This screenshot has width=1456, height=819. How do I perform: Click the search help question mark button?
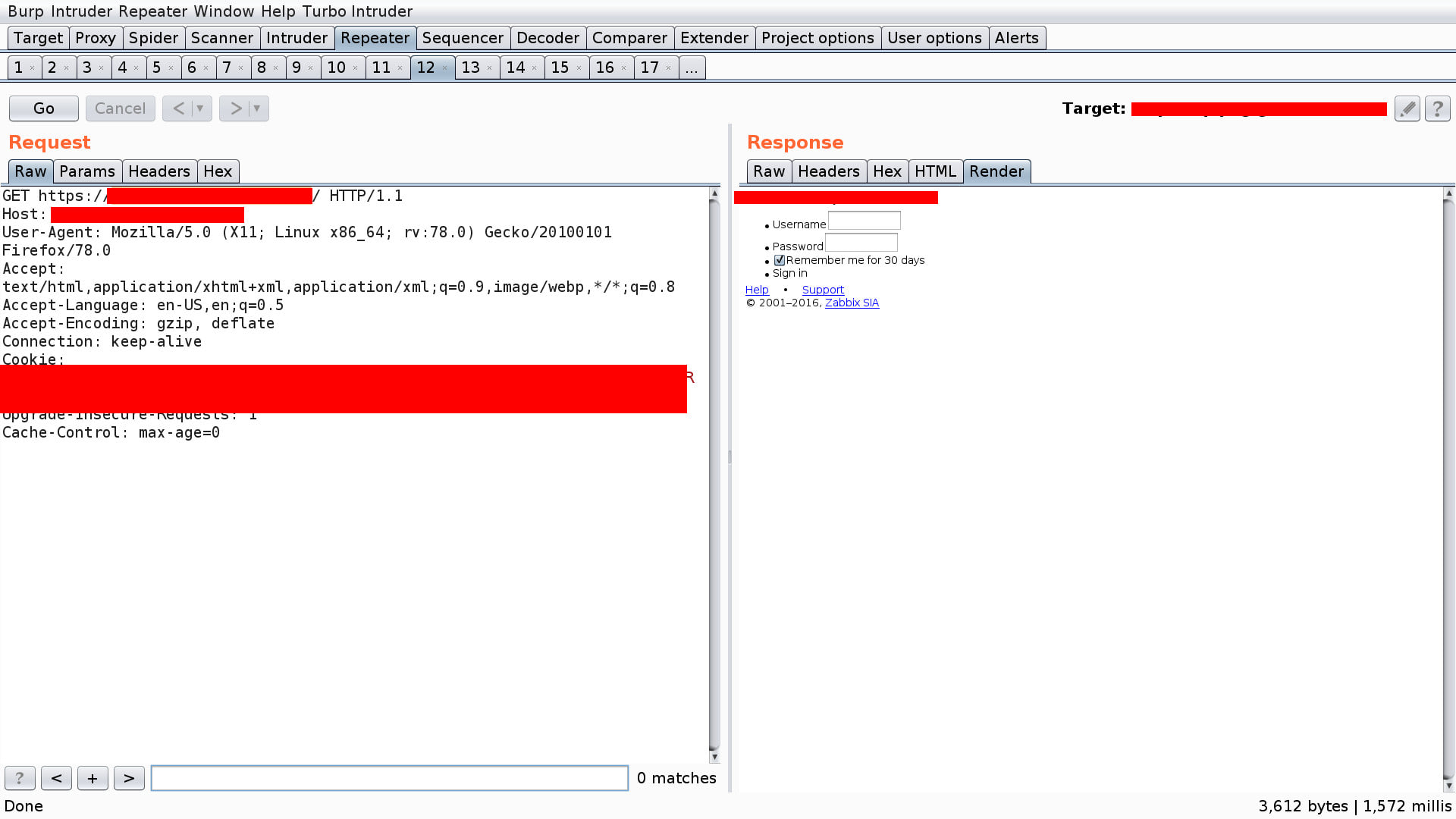point(20,778)
